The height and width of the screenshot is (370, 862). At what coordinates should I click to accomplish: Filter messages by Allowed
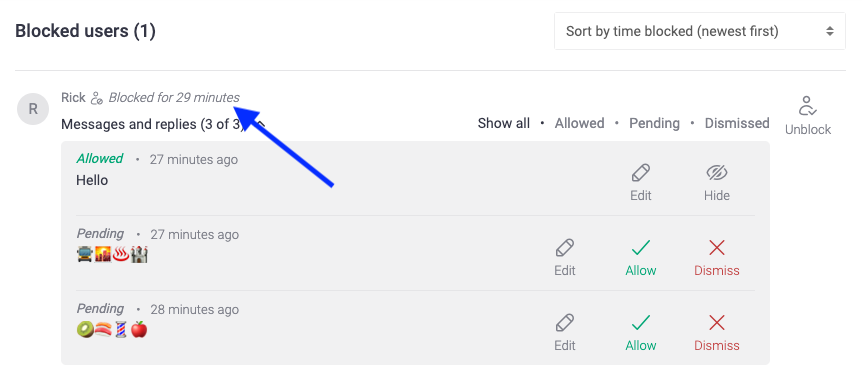pos(579,123)
